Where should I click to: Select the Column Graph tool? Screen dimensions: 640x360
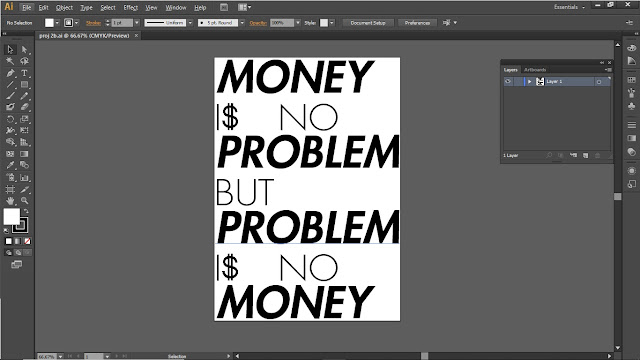coord(24,178)
